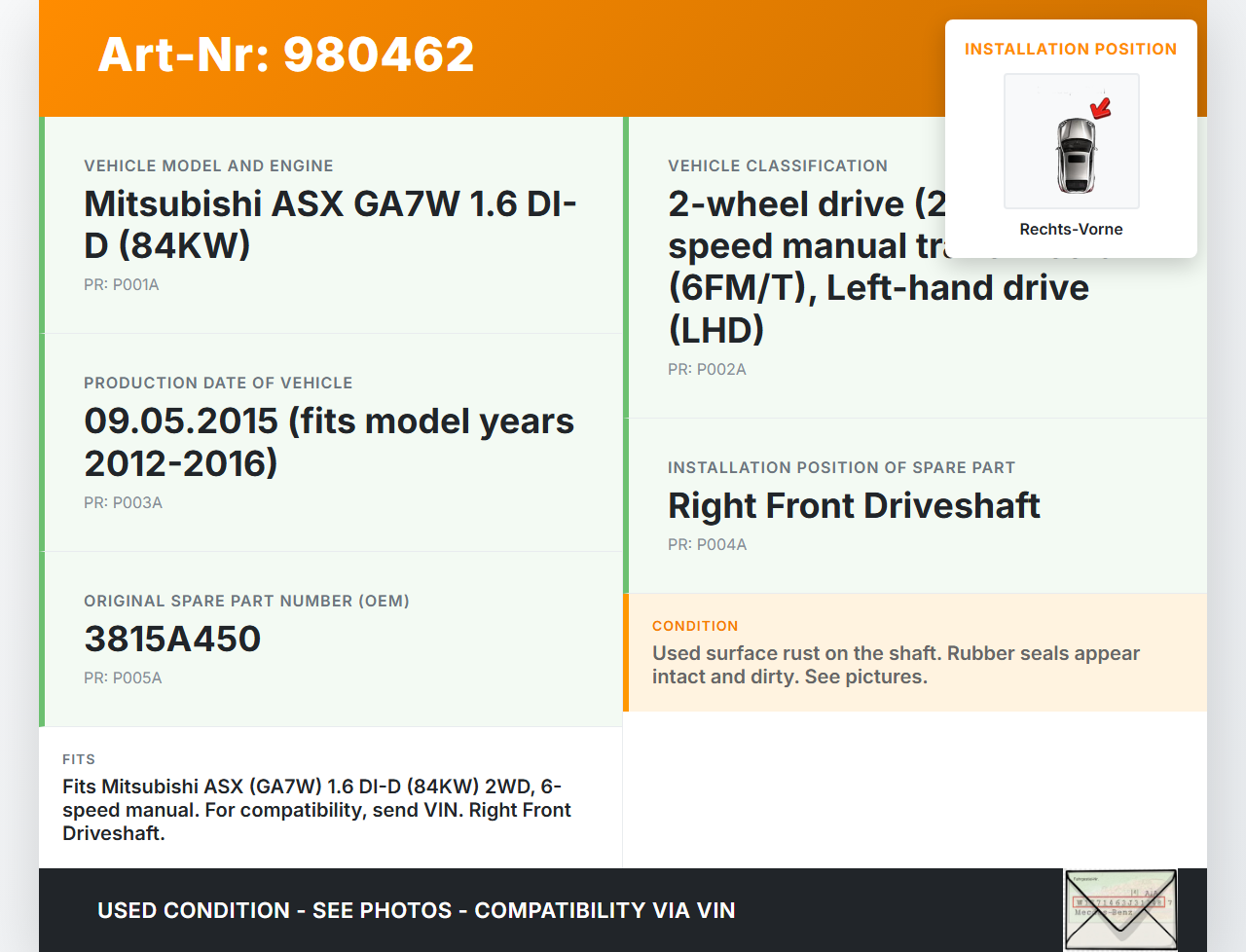Viewport: 1246px width, 952px height.
Task: Click the USED CONDITION footer banner text
Action: (x=416, y=911)
